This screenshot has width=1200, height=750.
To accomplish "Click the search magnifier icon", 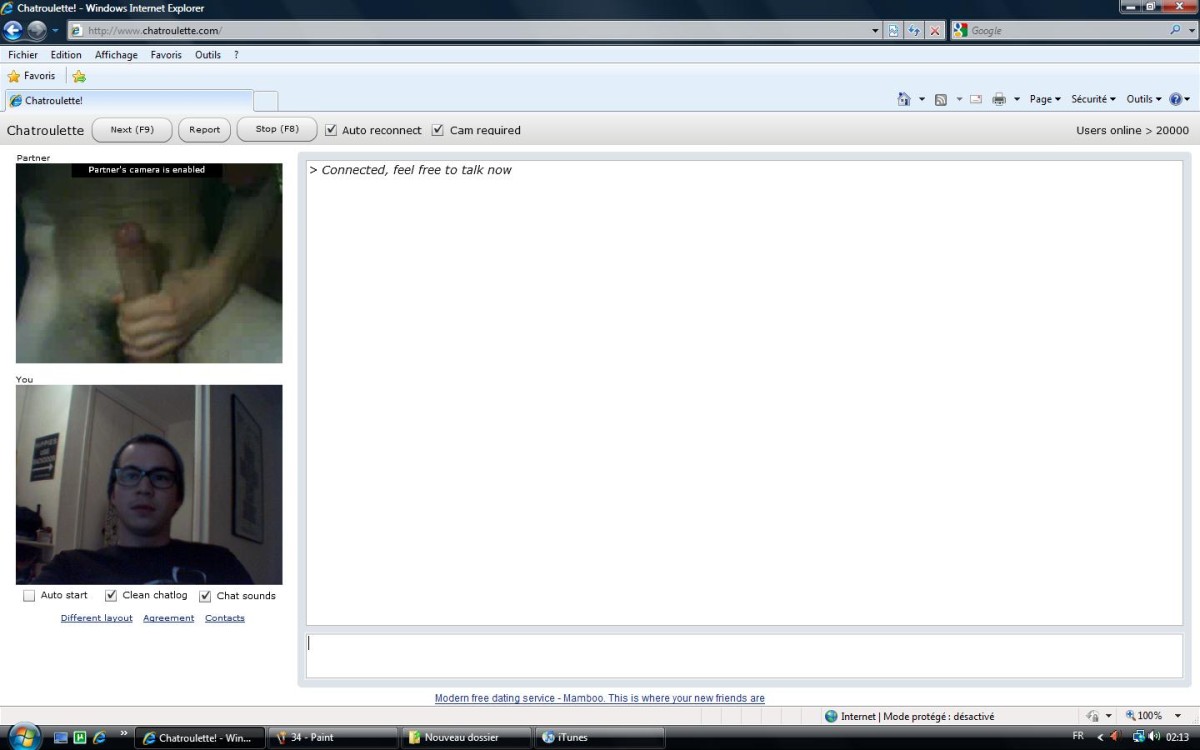I will (1175, 30).
